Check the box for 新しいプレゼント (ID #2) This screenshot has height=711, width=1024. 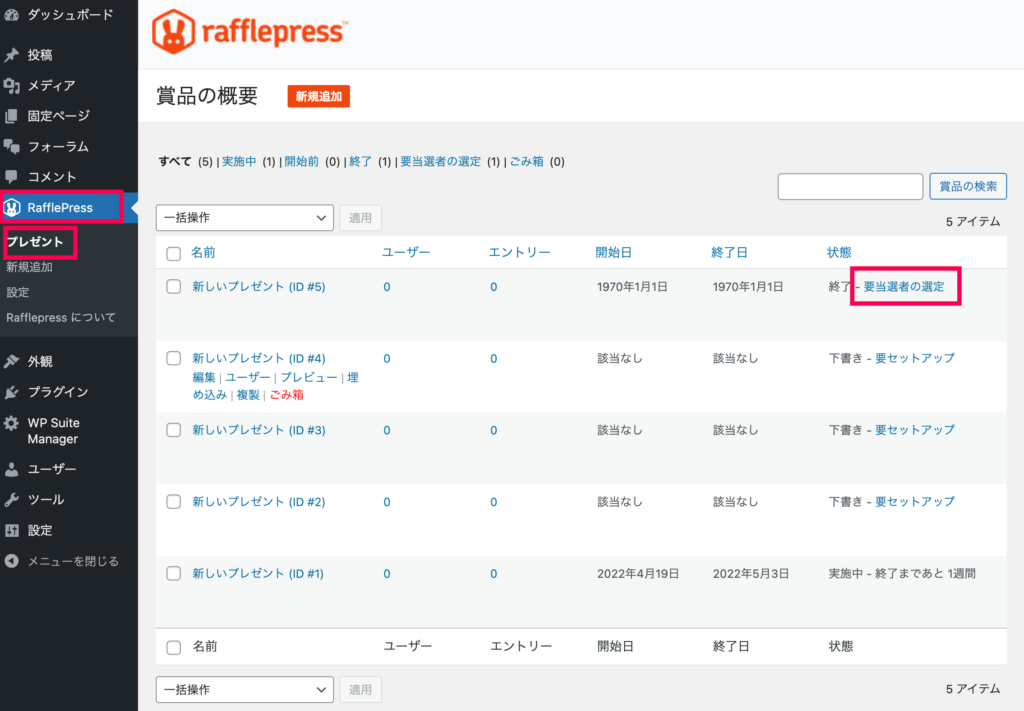pos(174,502)
